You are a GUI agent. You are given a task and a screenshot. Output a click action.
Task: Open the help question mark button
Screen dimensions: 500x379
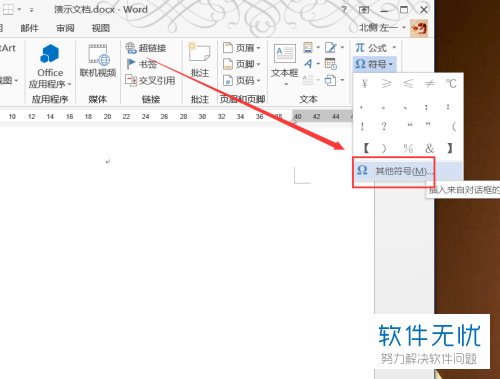click(x=344, y=10)
